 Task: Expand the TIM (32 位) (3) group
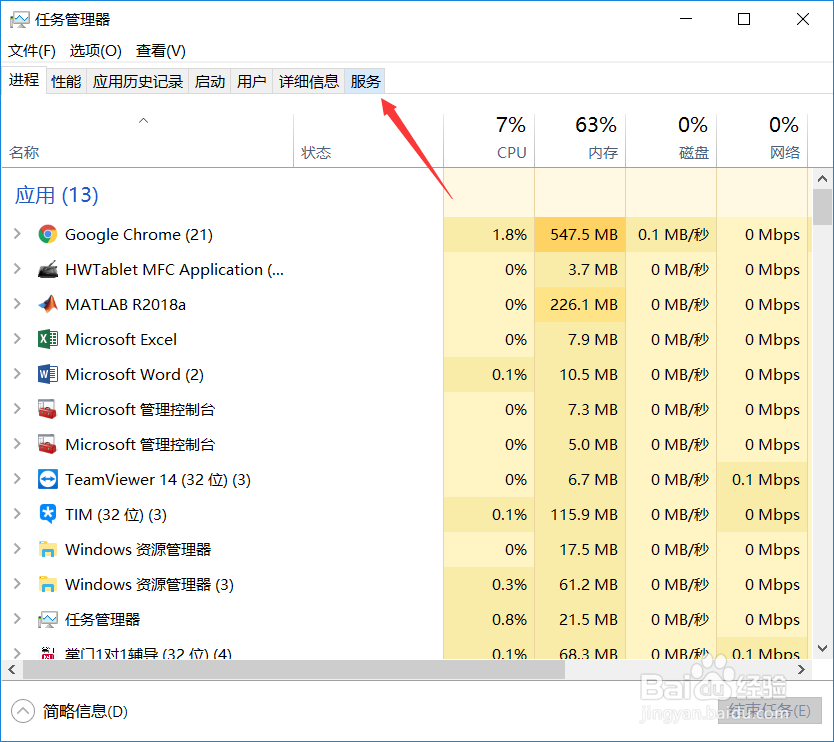[17, 514]
